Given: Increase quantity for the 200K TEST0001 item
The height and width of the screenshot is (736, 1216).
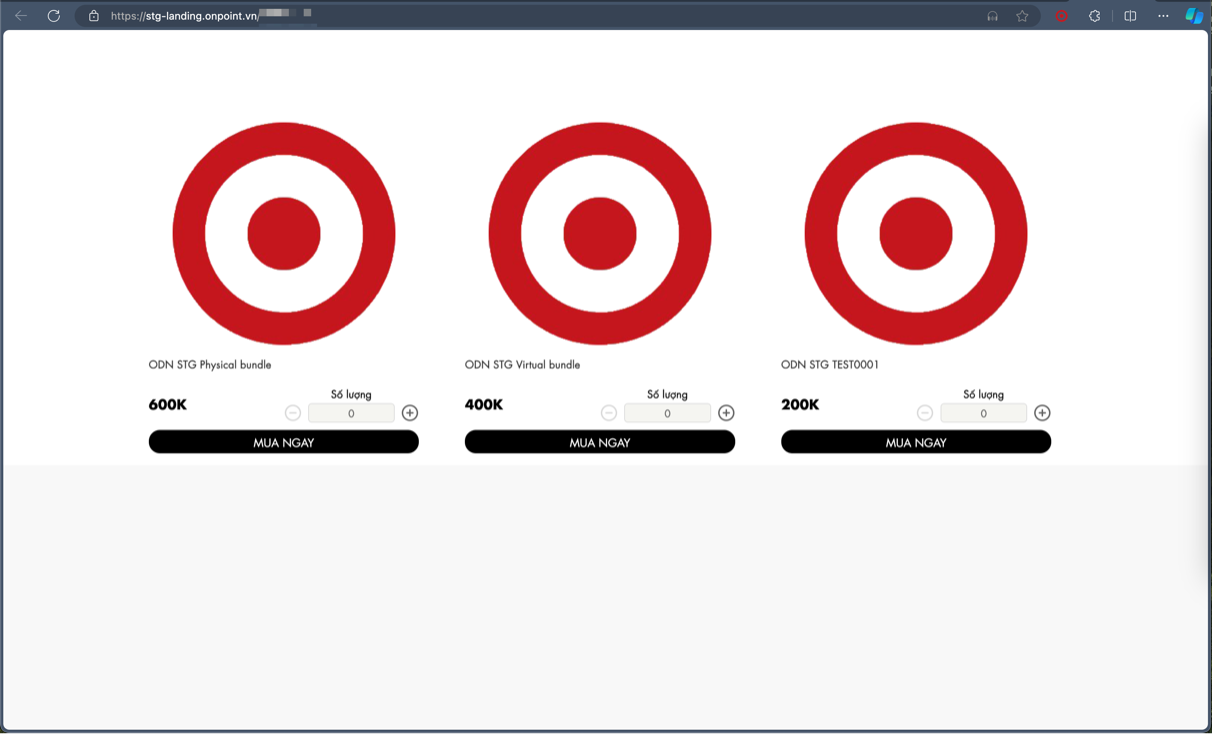Looking at the screenshot, I should click(x=1042, y=413).
